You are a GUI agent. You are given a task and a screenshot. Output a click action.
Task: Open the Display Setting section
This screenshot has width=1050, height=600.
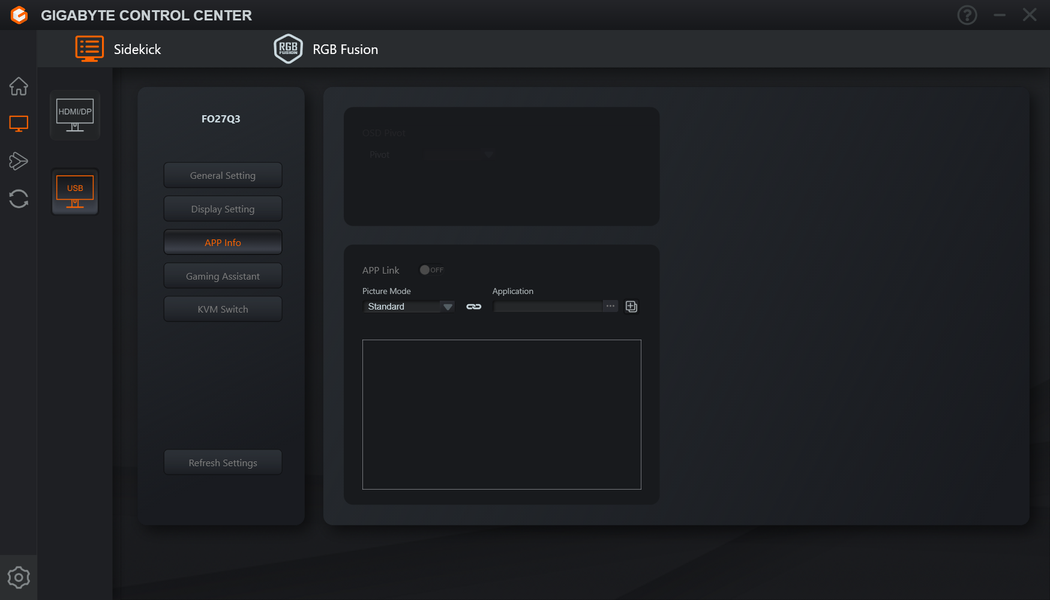click(x=222, y=209)
